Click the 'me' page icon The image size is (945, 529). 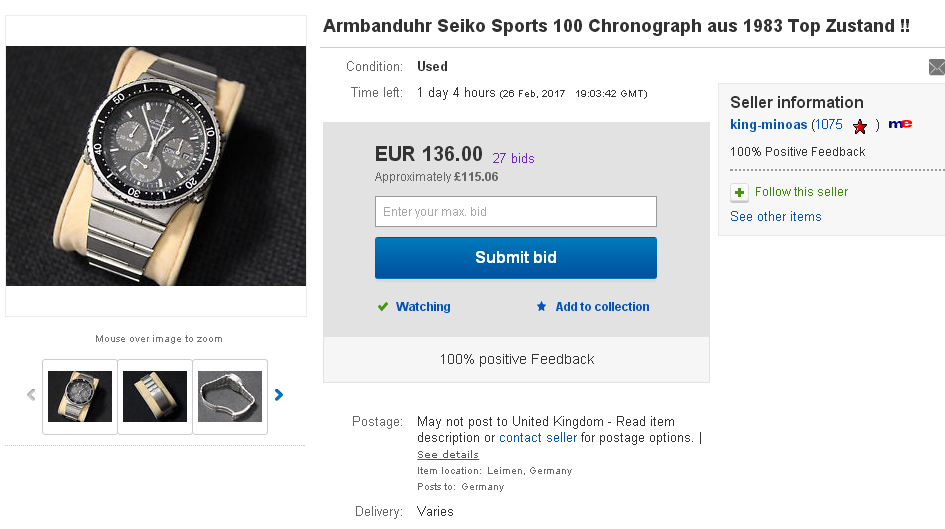(x=900, y=124)
